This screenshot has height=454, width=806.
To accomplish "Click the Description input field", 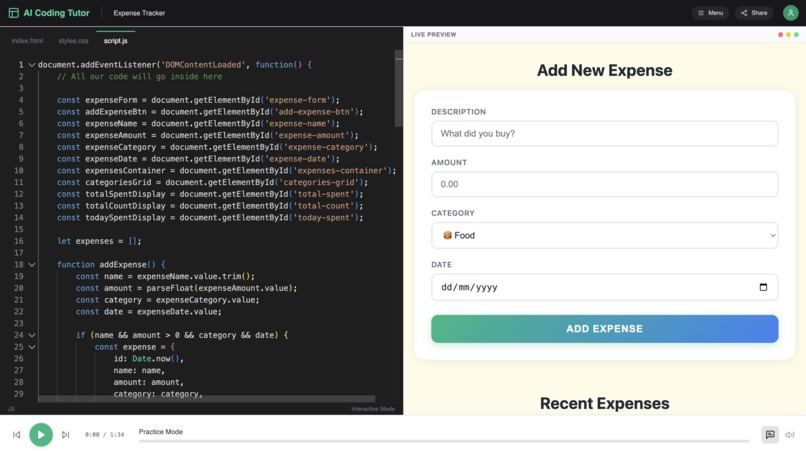I will [604, 134].
